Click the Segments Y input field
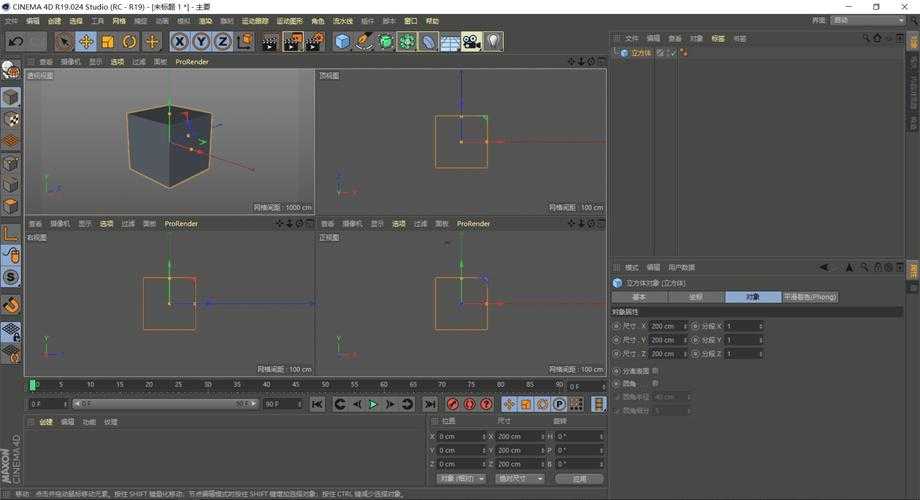The width and height of the screenshot is (920, 500). point(742,340)
